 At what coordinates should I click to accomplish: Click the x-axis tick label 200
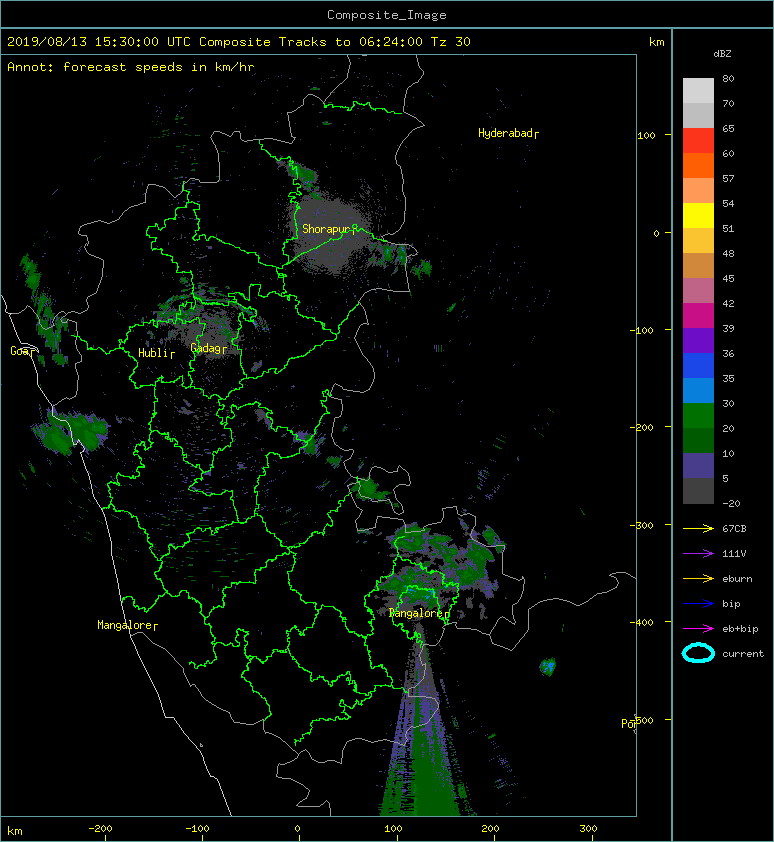tap(490, 829)
